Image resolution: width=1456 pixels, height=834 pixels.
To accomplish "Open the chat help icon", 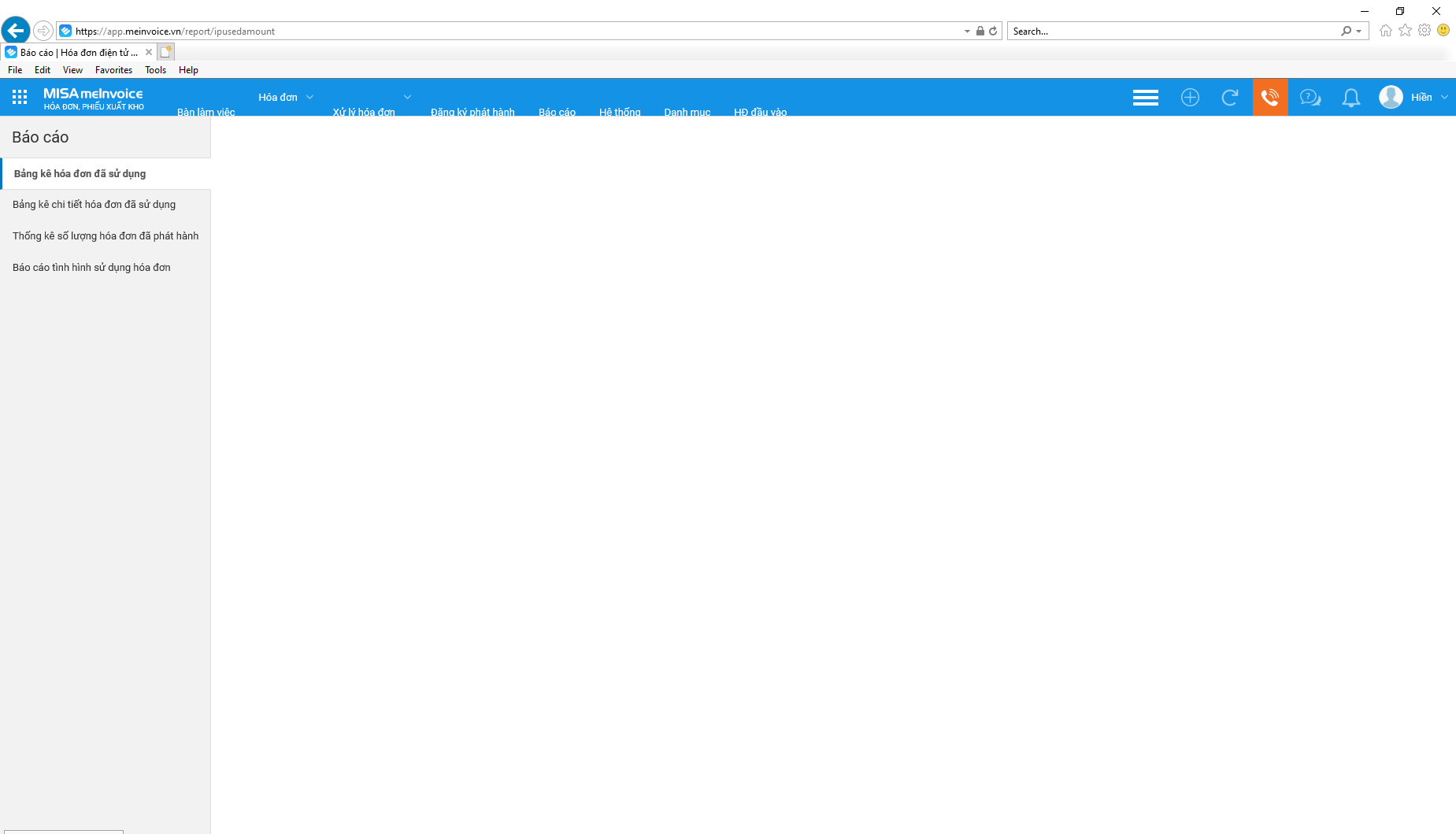I will 1310,98.
